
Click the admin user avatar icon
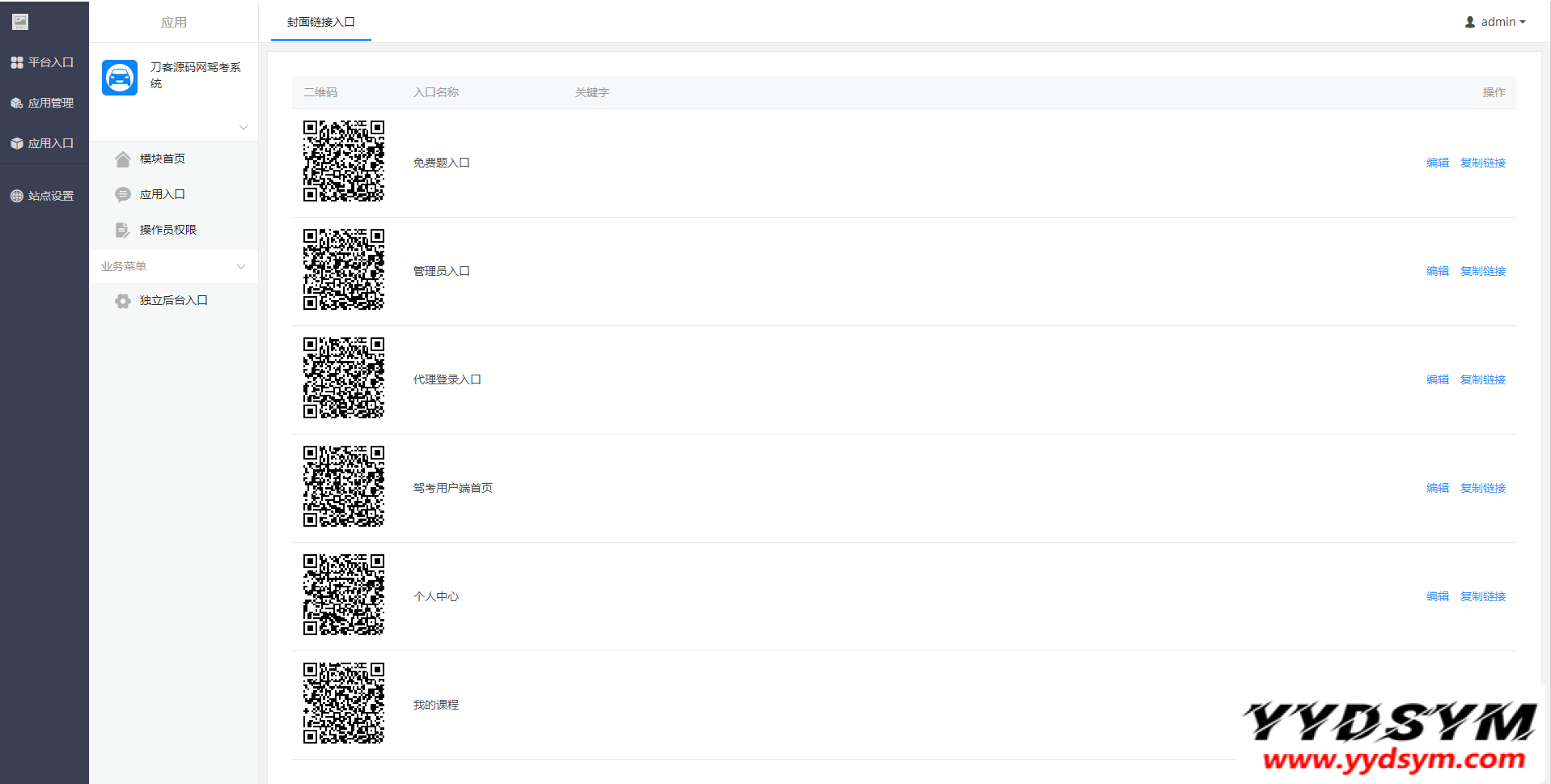coord(1470,23)
